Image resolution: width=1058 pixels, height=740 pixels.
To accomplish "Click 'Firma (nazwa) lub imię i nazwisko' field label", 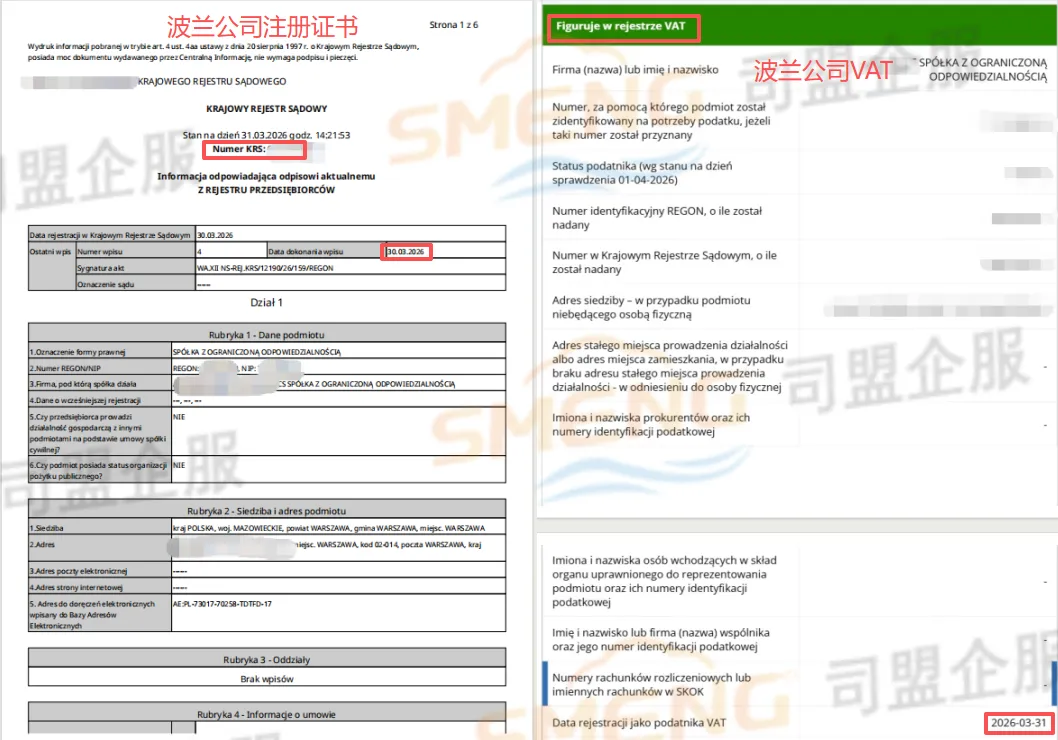I will tap(635, 69).
